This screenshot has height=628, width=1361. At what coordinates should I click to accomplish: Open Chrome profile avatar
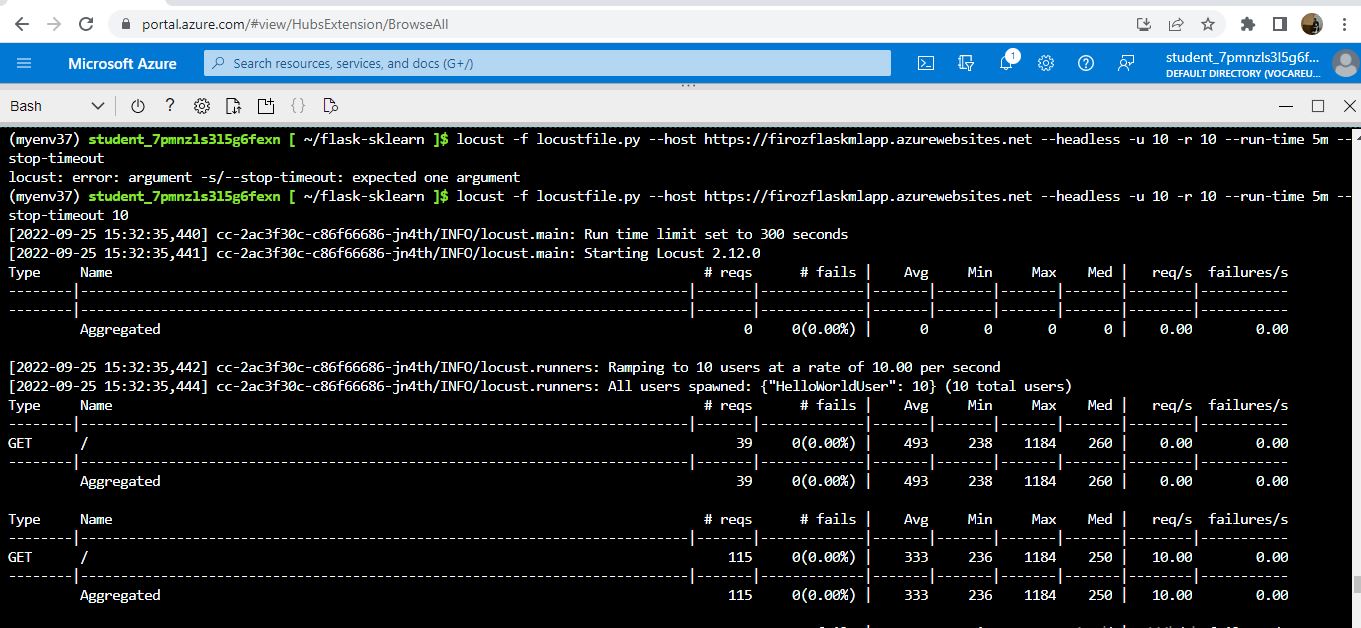(x=1311, y=24)
